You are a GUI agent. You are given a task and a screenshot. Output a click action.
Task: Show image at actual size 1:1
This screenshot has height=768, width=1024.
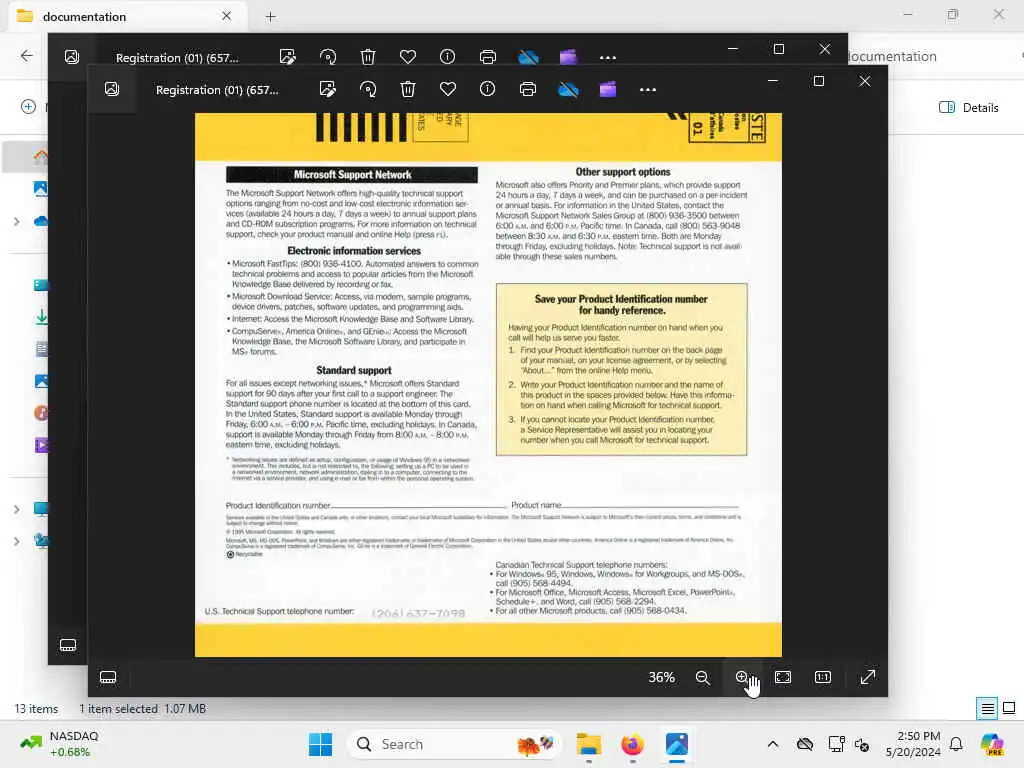pyautogui.click(x=823, y=677)
